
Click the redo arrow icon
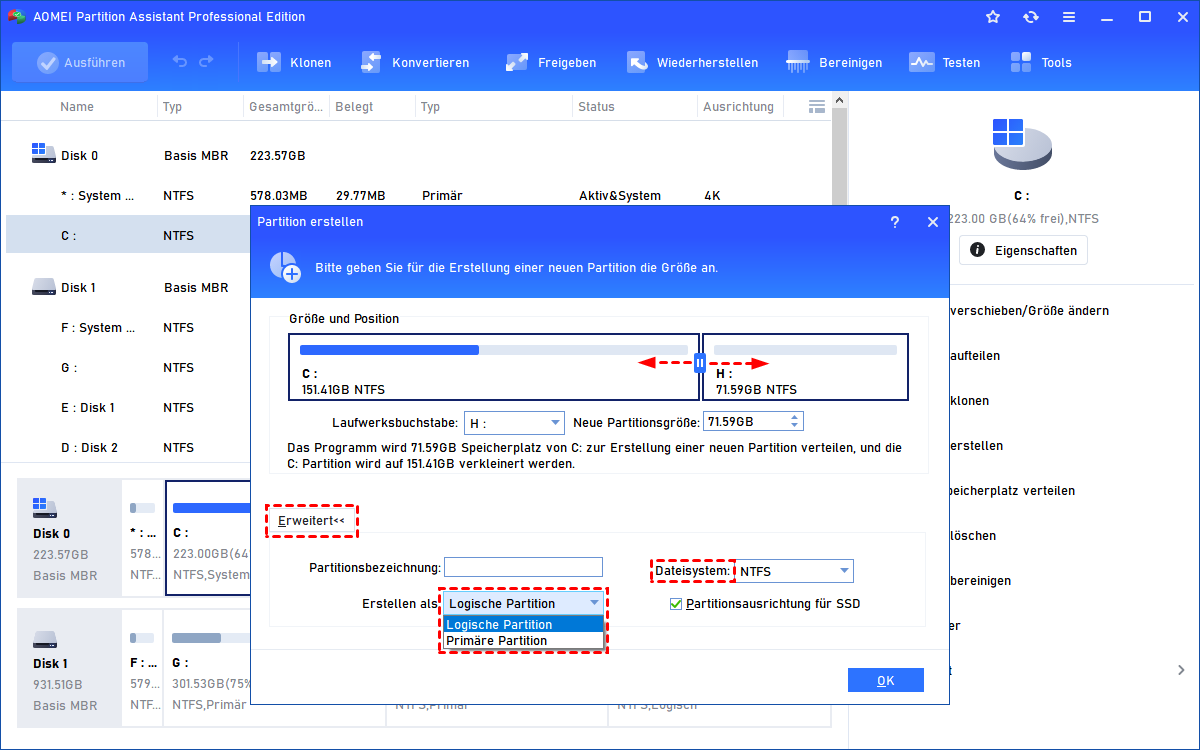click(x=206, y=62)
